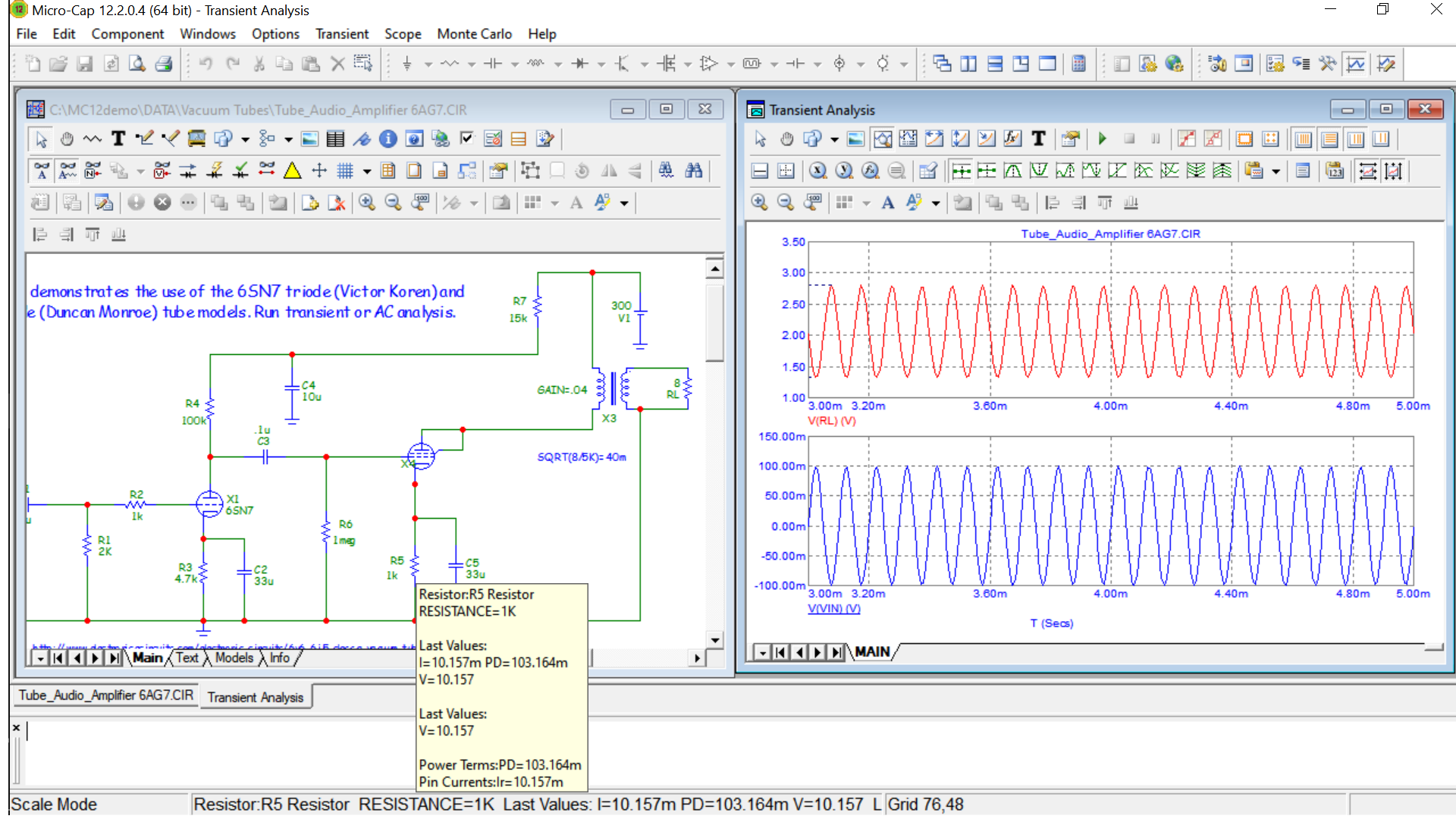Open the Transient menu
This screenshot has width=1456, height=819.
[342, 34]
